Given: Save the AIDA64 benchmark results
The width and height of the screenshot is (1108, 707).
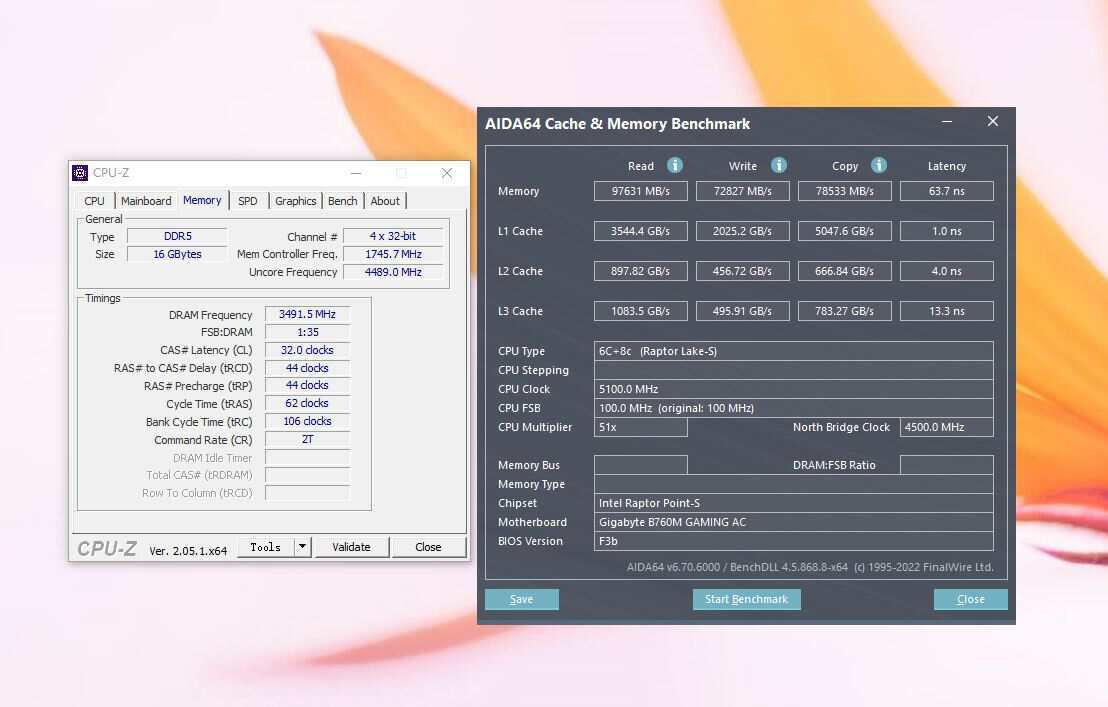Looking at the screenshot, I should 521,599.
